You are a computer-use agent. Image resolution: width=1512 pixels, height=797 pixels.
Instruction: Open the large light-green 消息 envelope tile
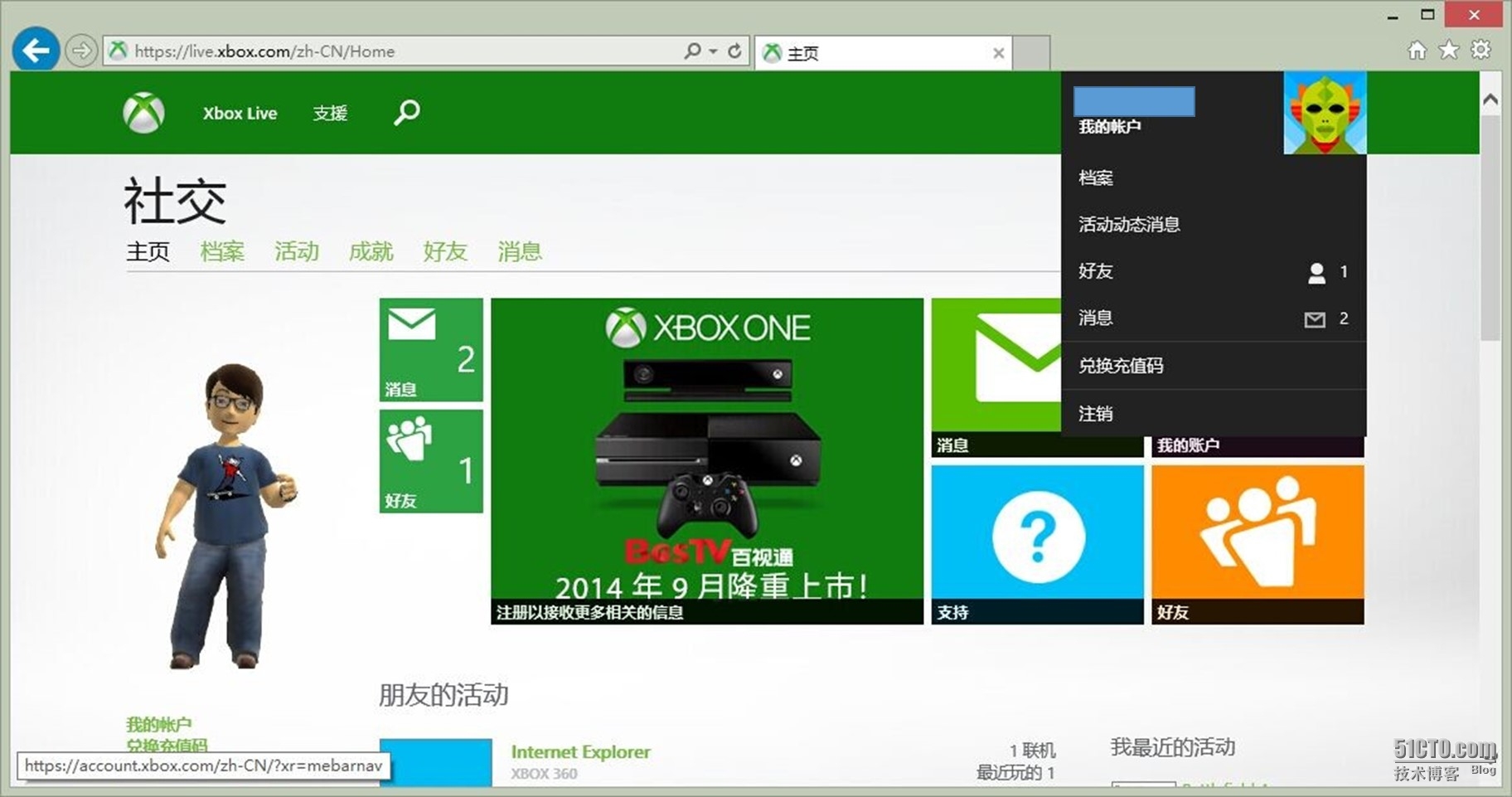point(996,377)
